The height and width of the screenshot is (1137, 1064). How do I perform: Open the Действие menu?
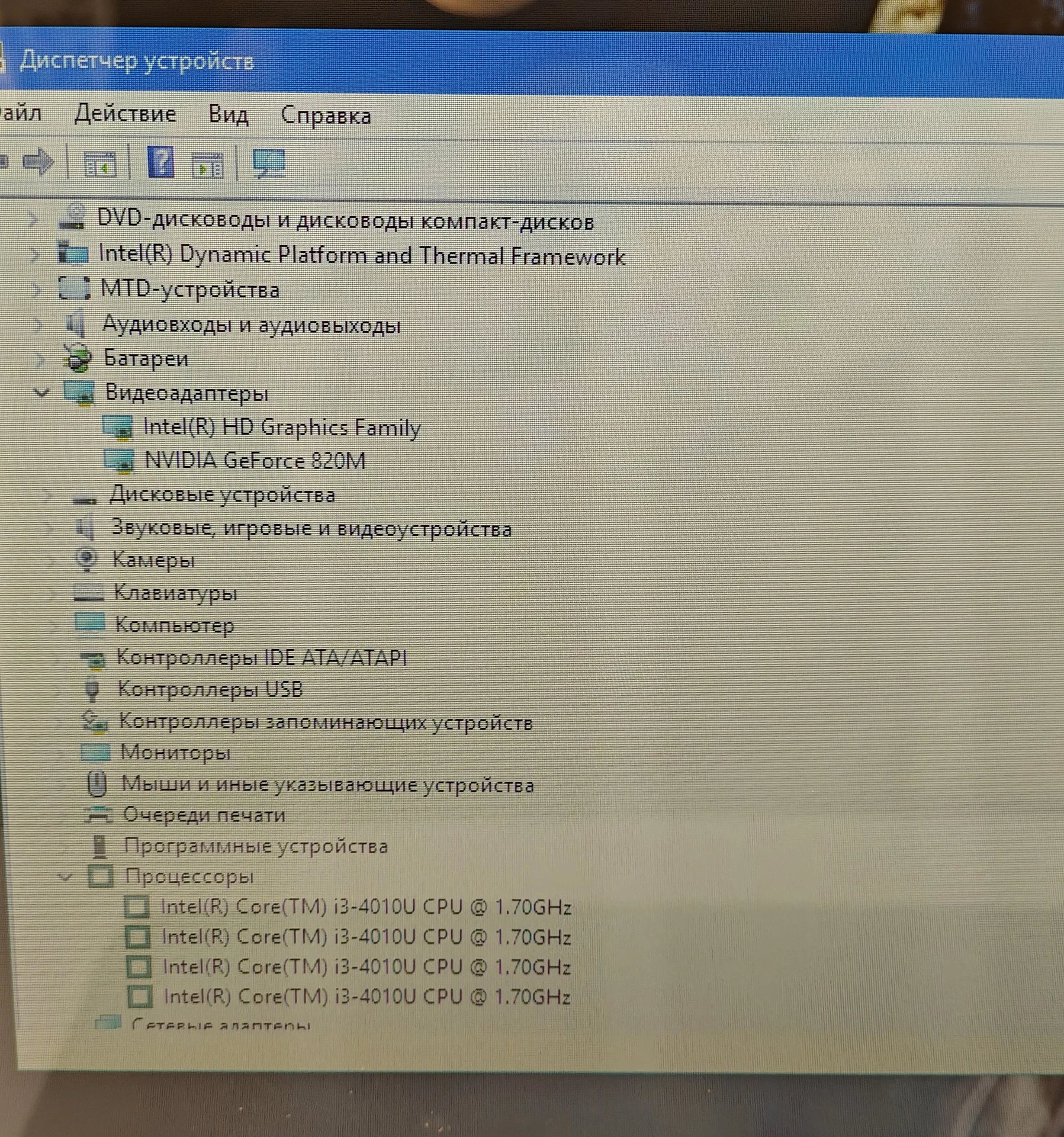point(125,114)
